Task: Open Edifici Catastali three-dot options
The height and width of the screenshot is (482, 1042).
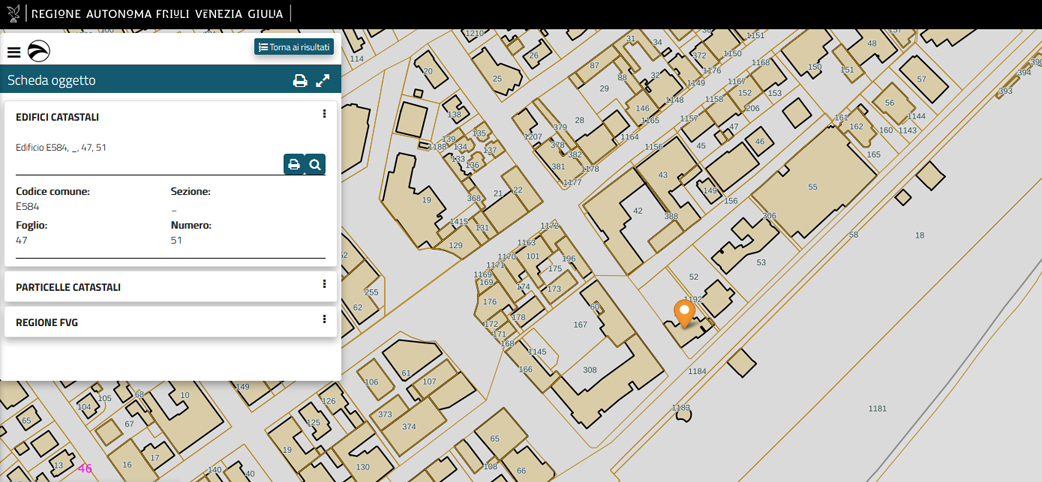Action: pos(324,115)
